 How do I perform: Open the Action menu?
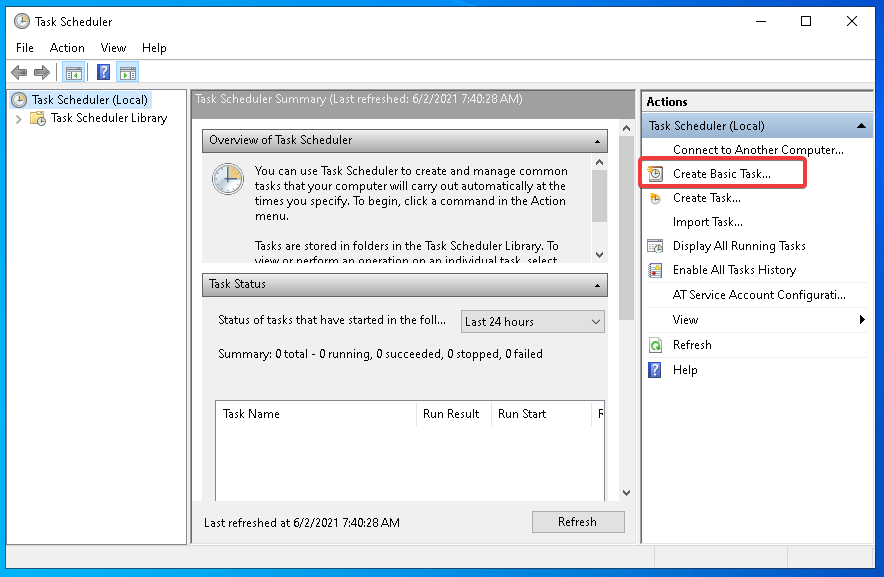(67, 48)
